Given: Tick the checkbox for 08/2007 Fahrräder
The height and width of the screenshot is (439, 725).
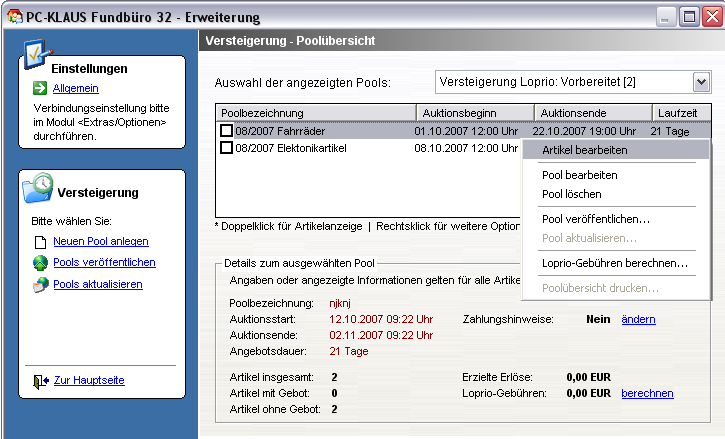Looking at the screenshot, I should tap(227, 130).
